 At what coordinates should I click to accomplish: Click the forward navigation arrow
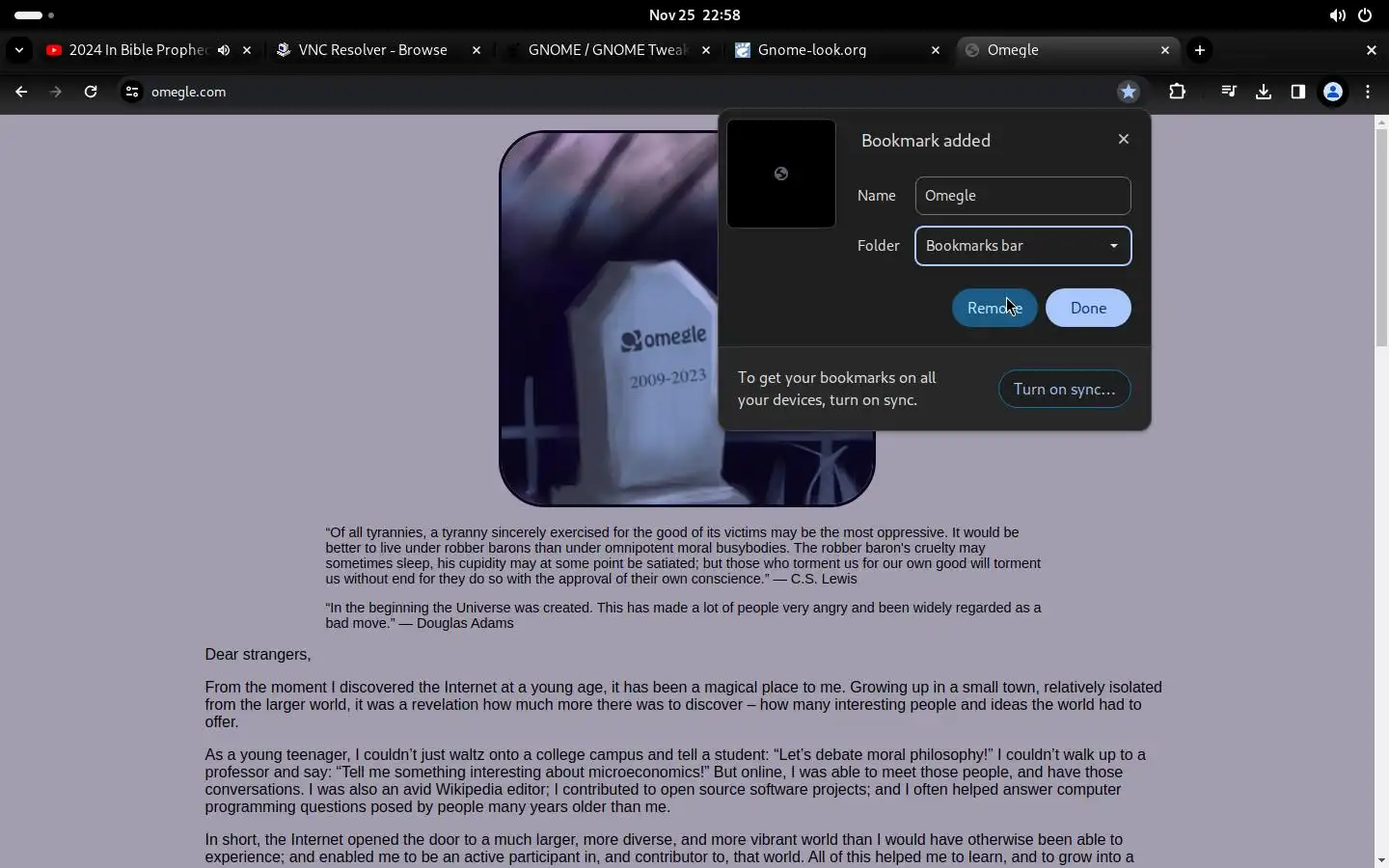point(56,92)
